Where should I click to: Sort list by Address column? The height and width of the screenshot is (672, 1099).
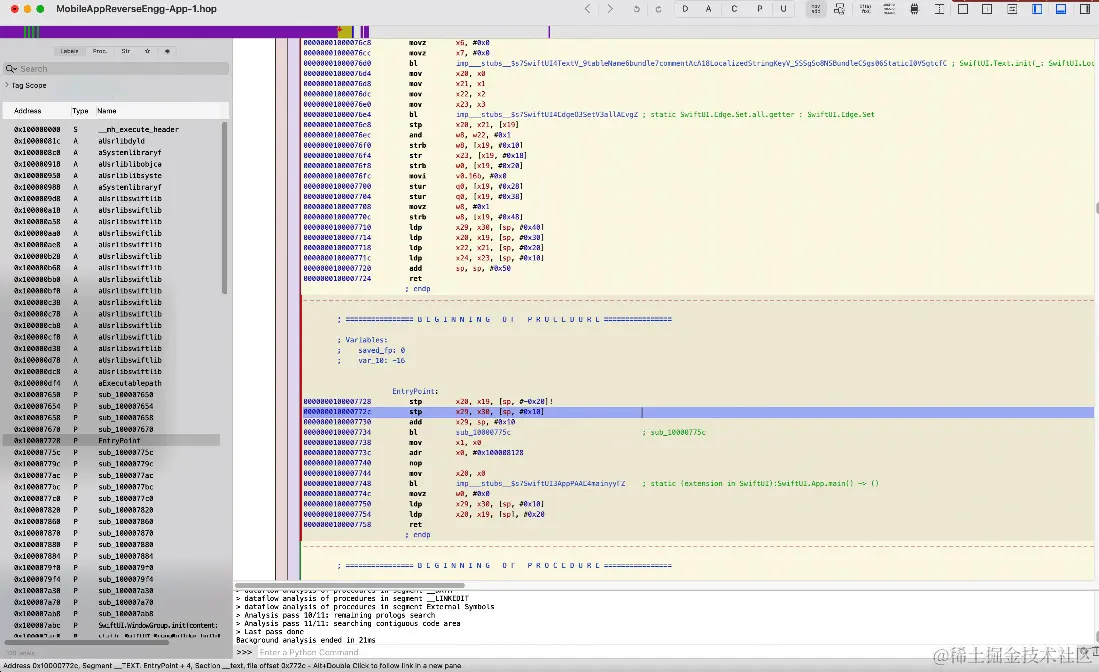tap(27, 111)
